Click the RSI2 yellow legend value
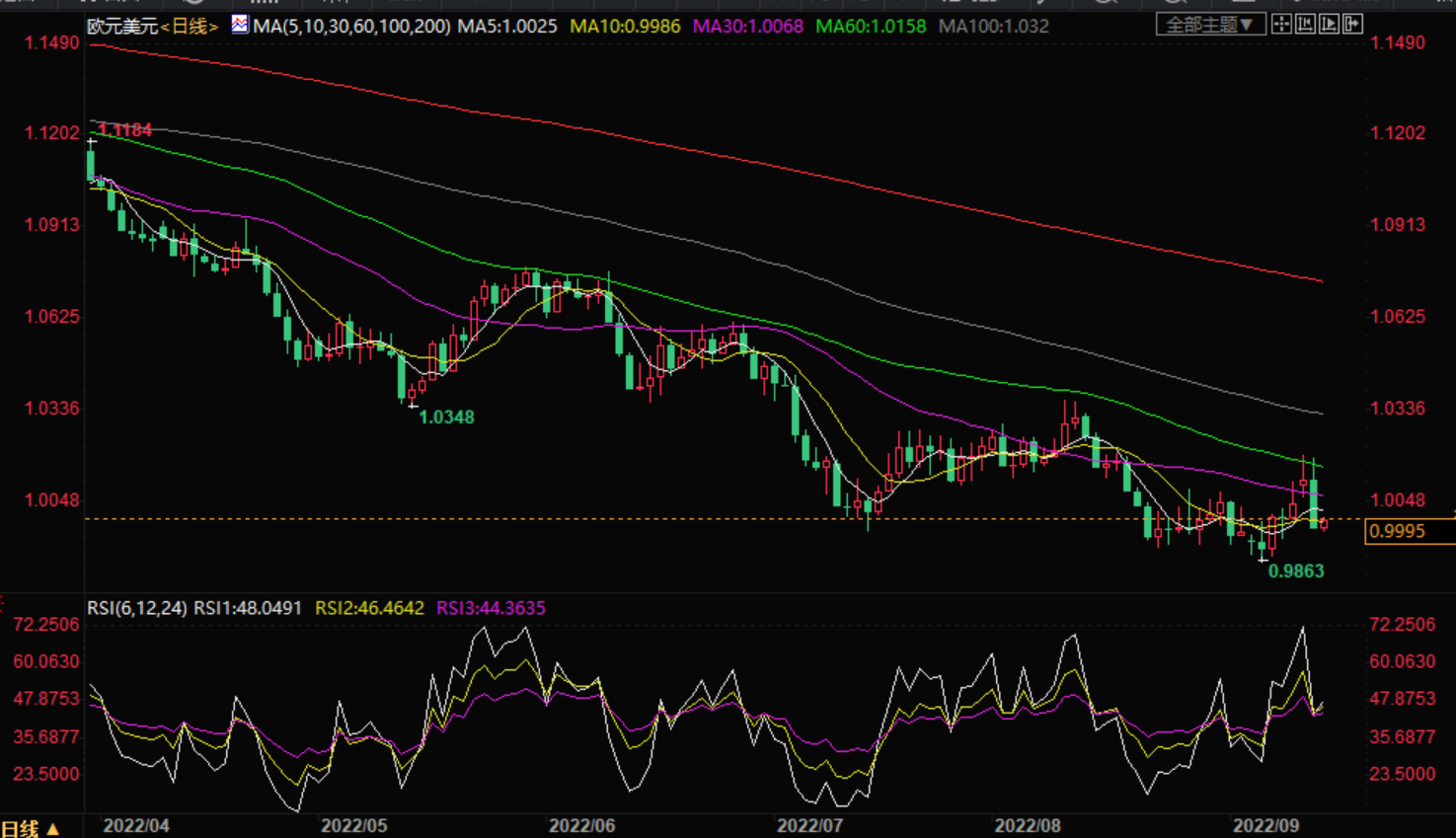This screenshot has height=838, width=1456. pyautogui.click(x=369, y=608)
